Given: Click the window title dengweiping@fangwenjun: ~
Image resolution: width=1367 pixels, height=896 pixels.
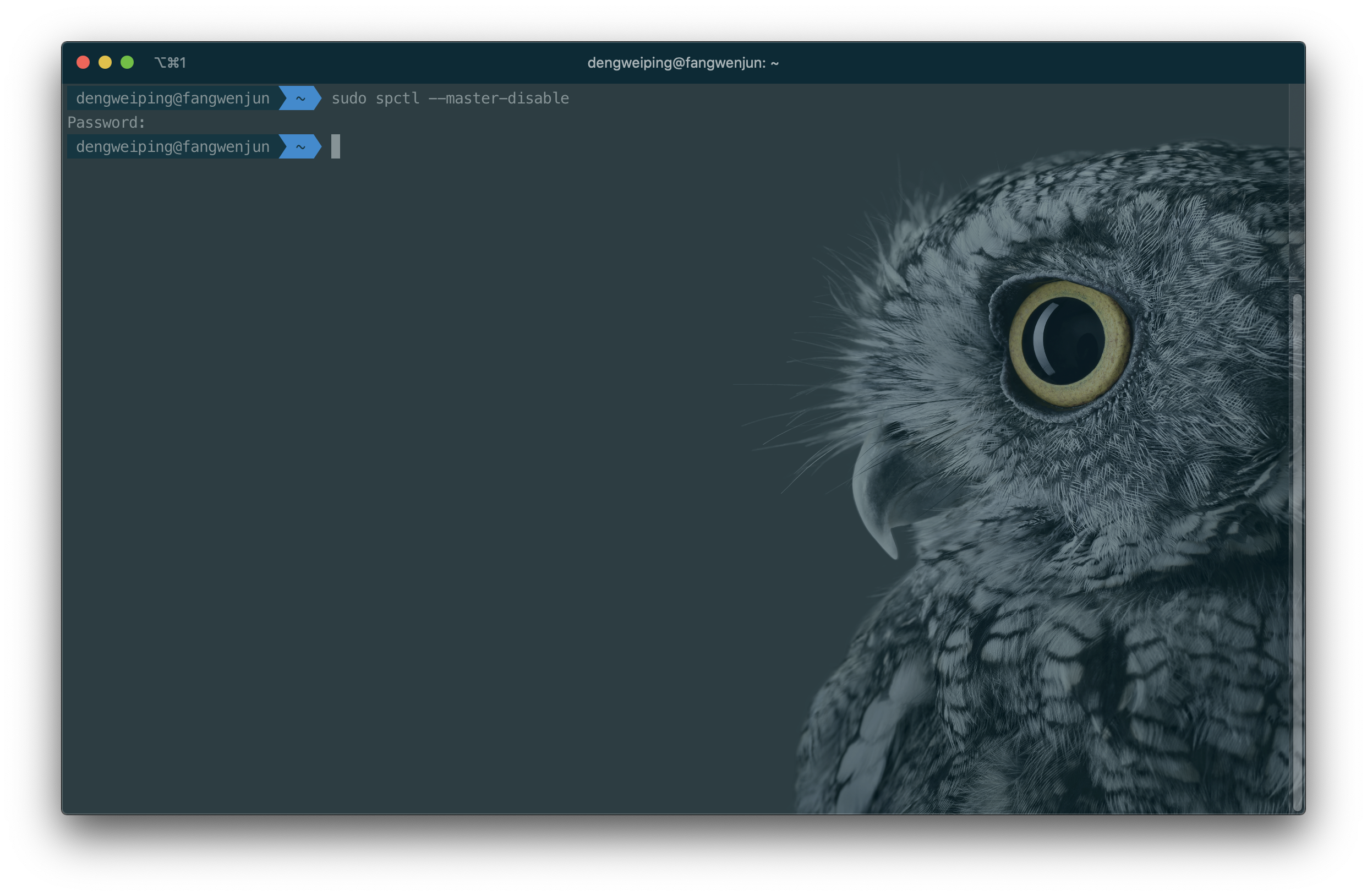Looking at the screenshot, I should (x=683, y=63).
